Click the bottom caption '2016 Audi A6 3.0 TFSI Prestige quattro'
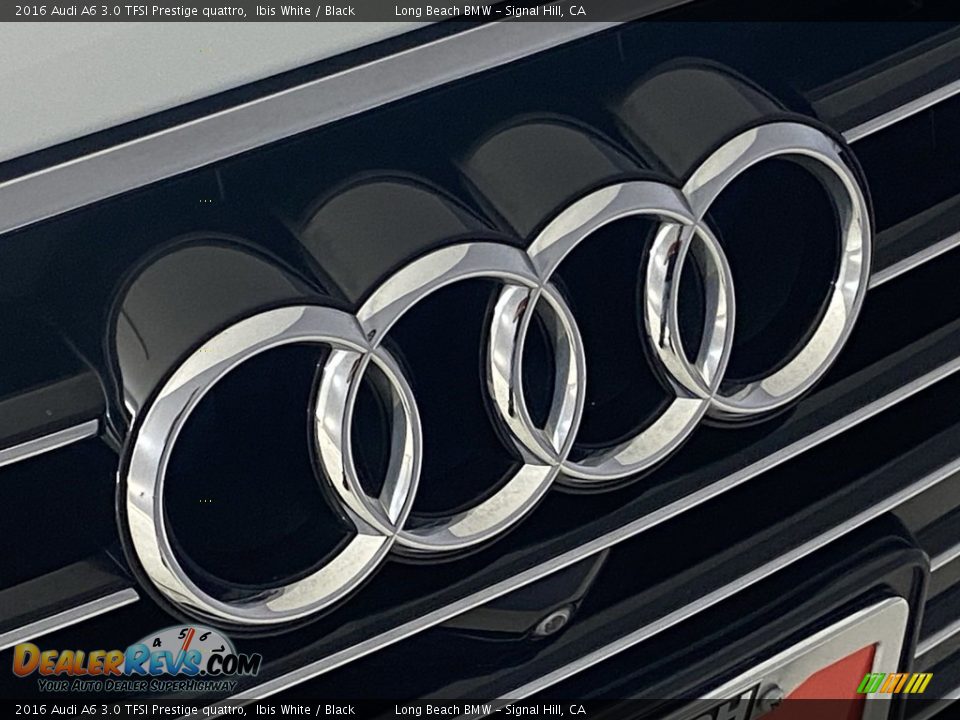Viewport: 960px width, 720px height. tap(130, 710)
